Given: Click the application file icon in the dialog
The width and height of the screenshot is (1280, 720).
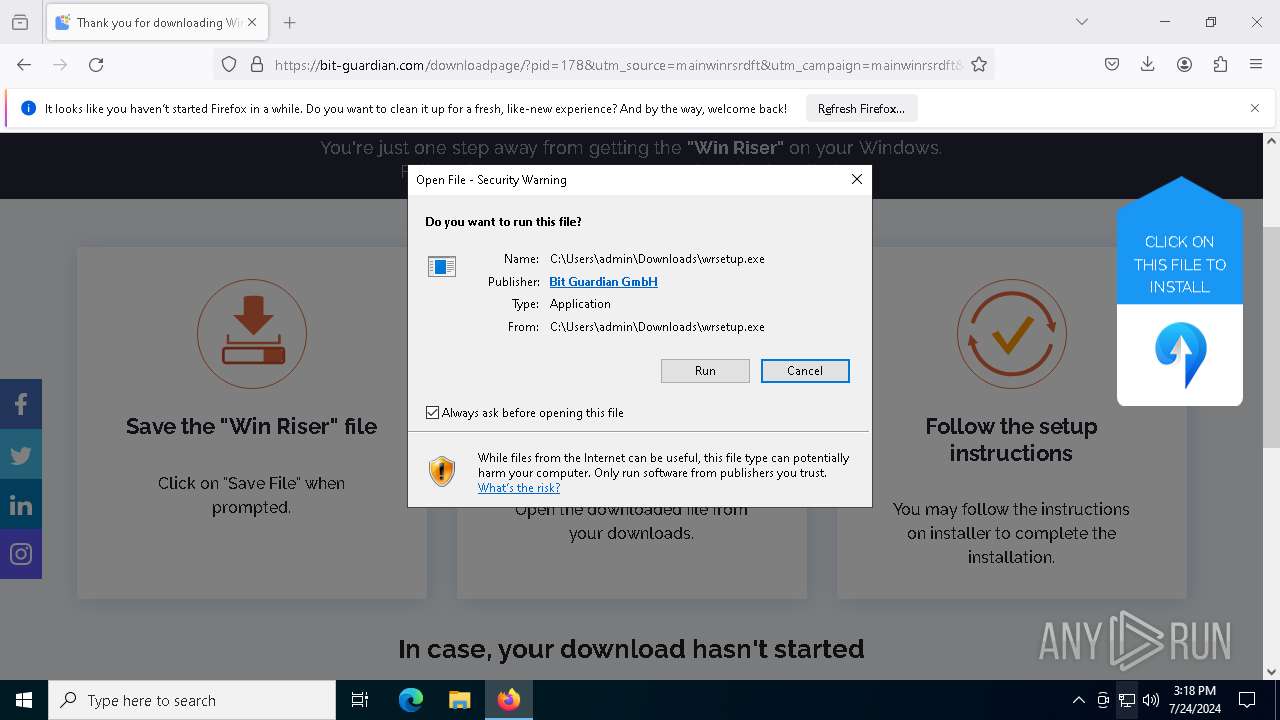Looking at the screenshot, I should coord(441,266).
